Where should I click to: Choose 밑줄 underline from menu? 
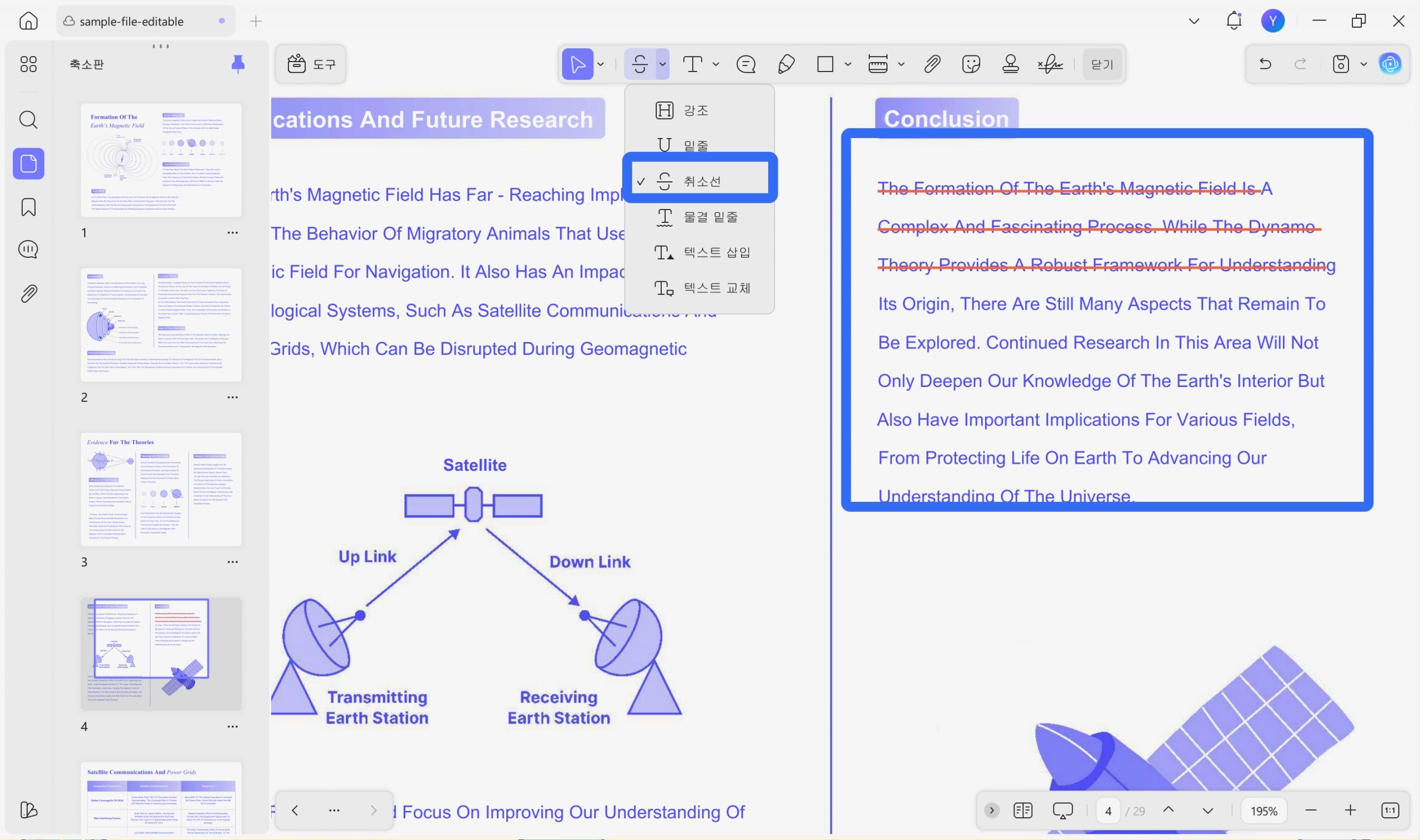(x=699, y=145)
